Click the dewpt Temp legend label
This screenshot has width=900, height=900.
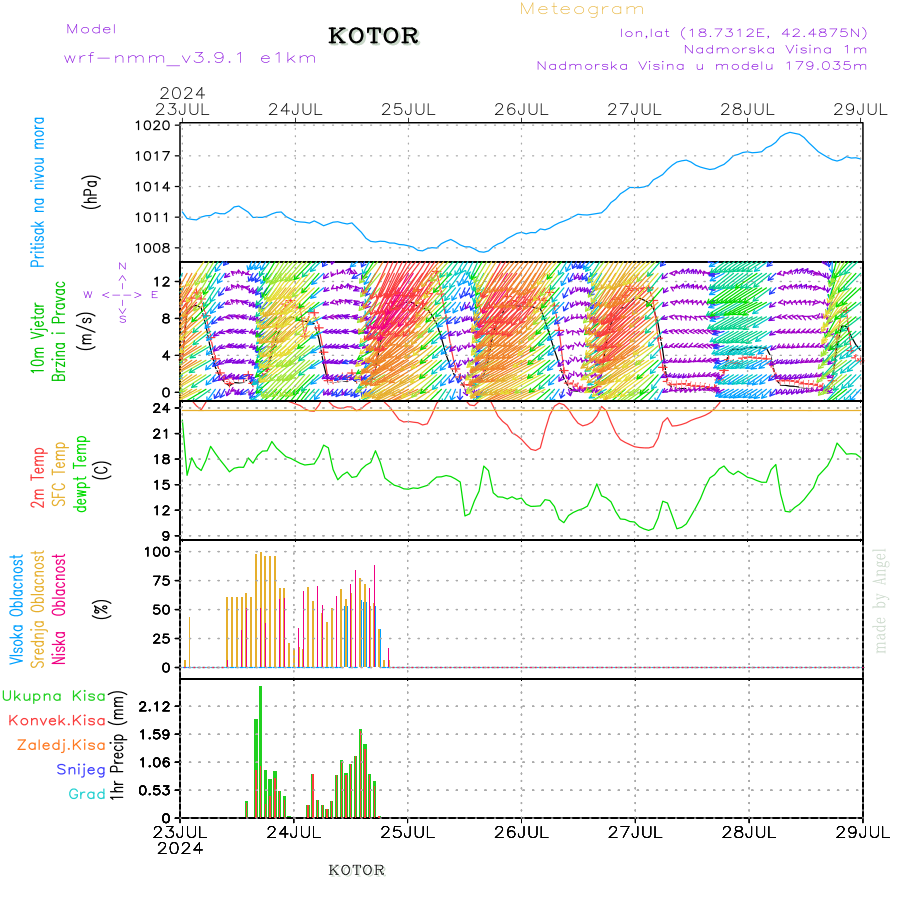coord(80,474)
